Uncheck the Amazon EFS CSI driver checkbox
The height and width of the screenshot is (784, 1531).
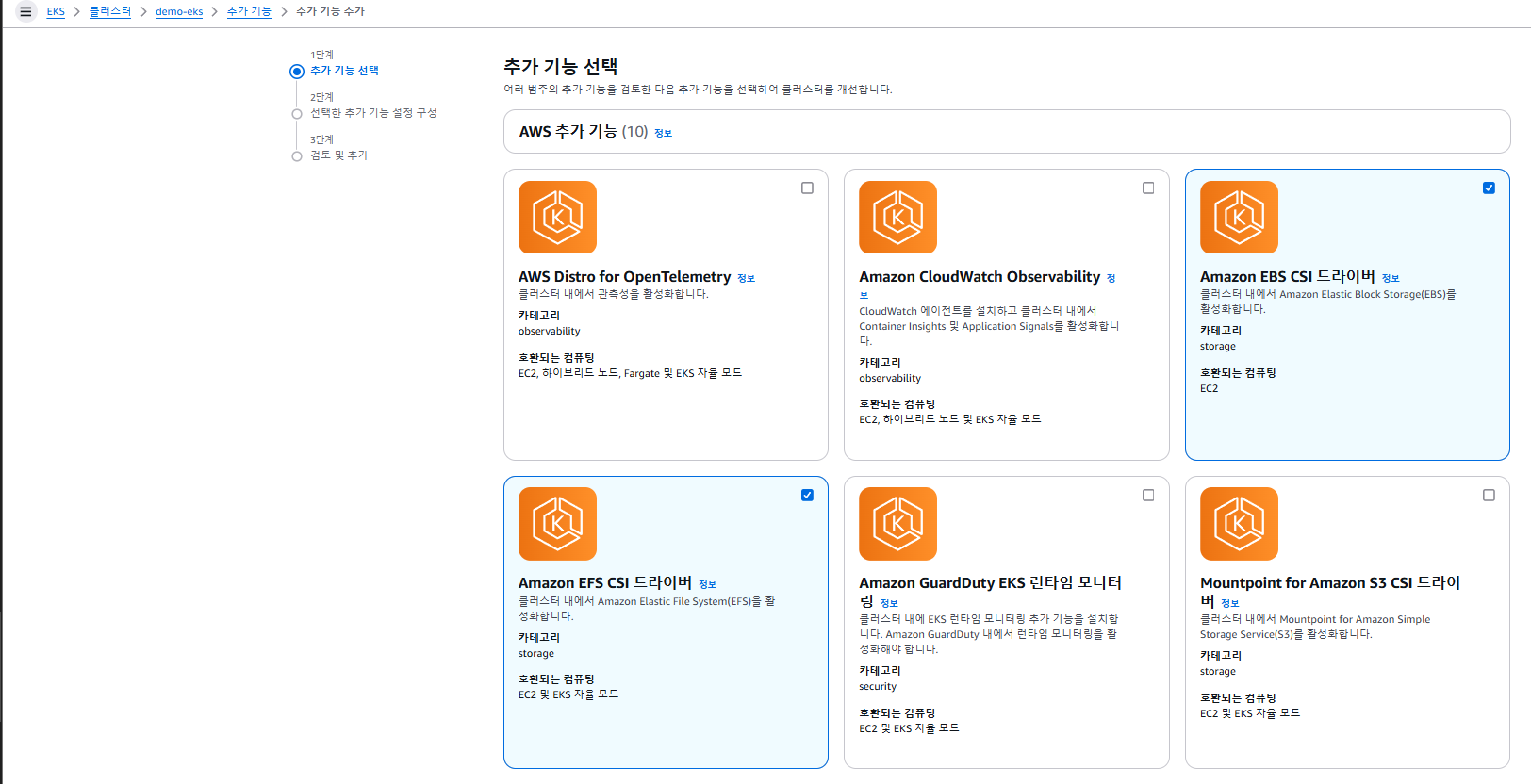807,495
